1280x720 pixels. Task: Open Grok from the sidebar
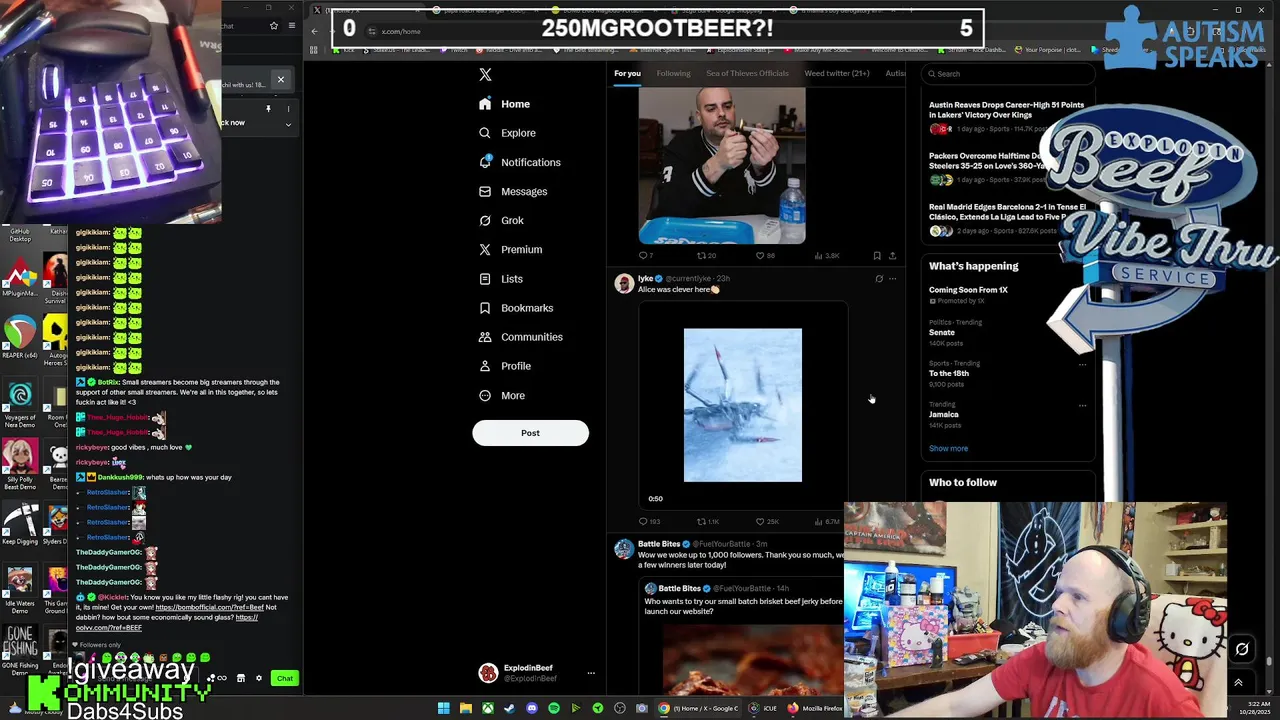[x=500, y=220]
